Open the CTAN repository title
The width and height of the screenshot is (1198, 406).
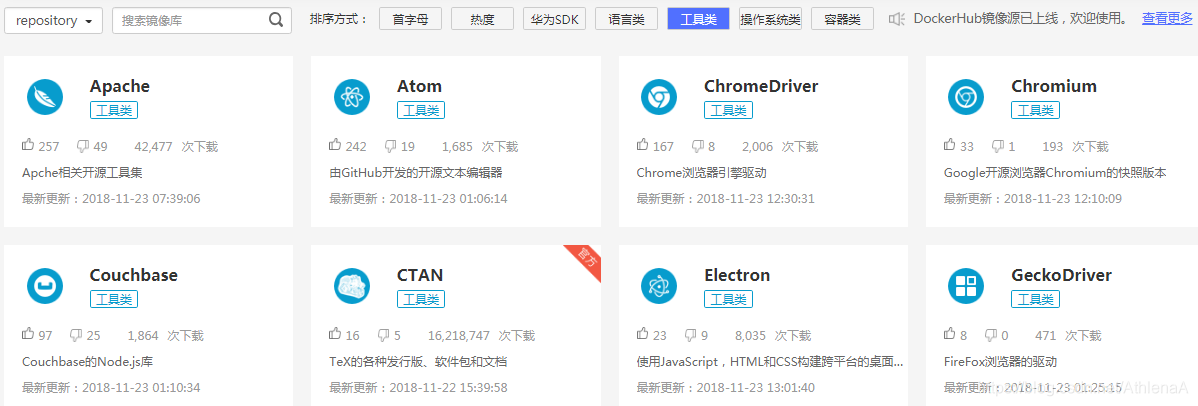(x=420, y=275)
